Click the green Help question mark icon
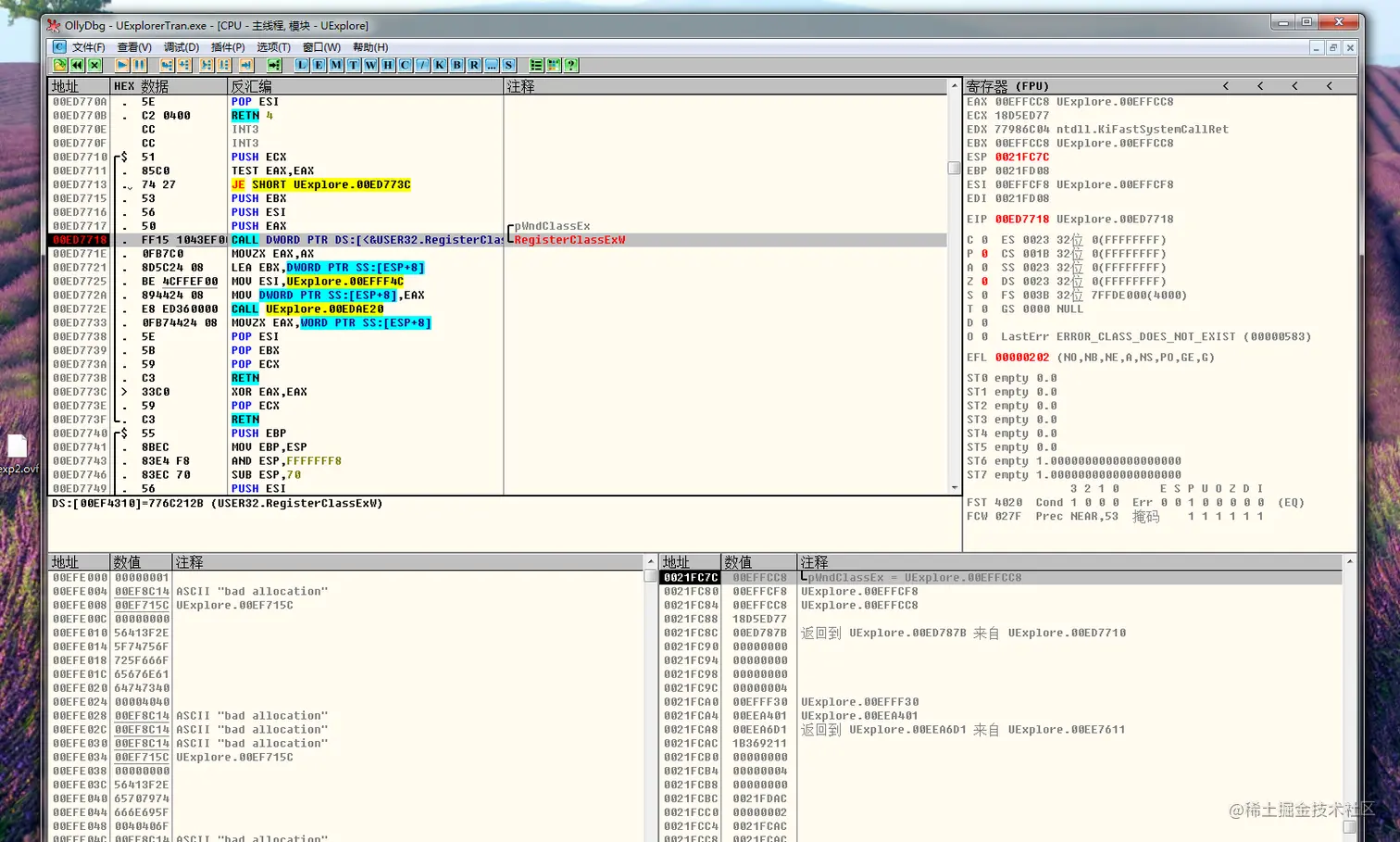The height and width of the screenshot is (842, 1400). [571, 65]
